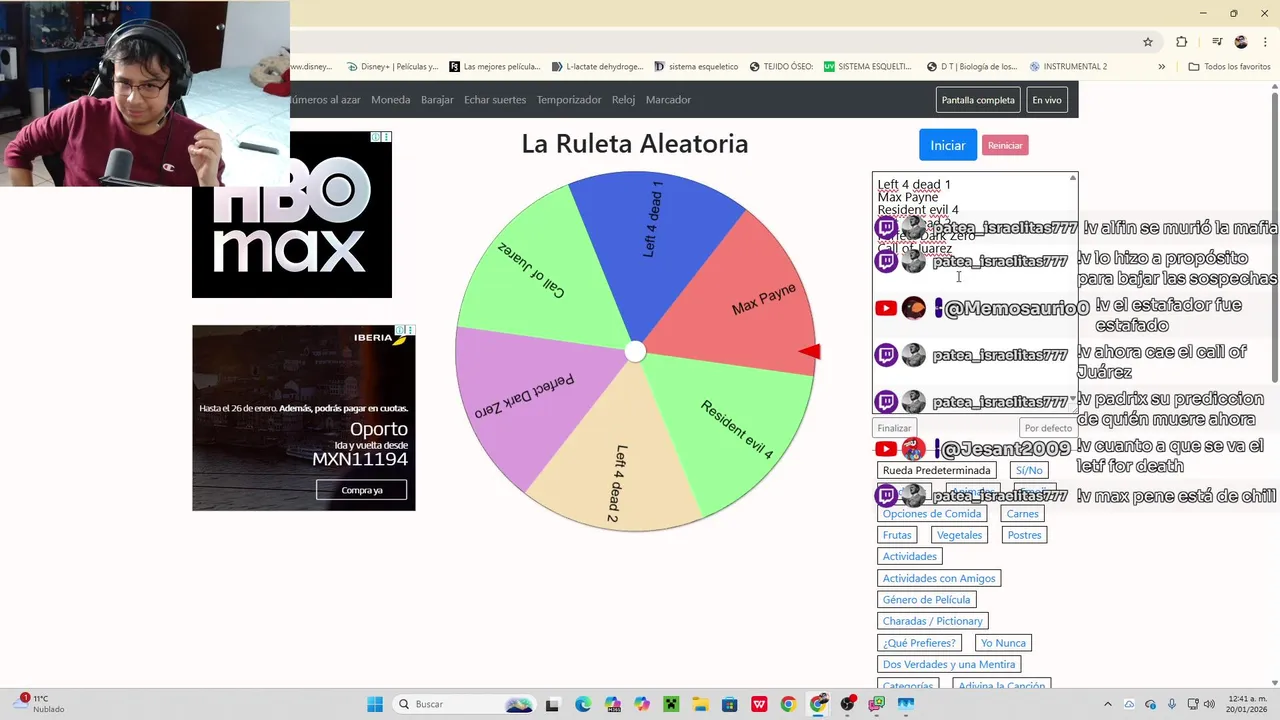The width and height of the screenshot is (1280, 720).
Task: Open the L-lactate dehydroge bookmark
Action: pos(598,67)
